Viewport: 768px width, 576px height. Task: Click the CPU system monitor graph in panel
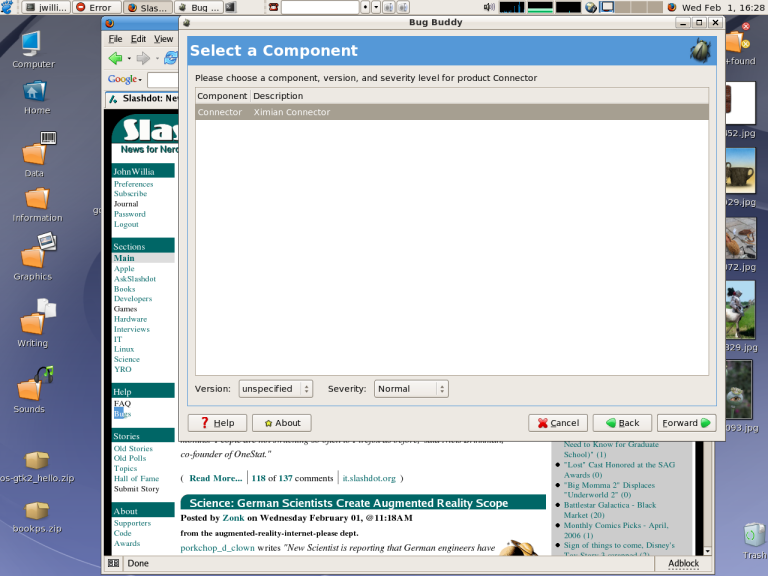pyautogui.click(x=512, y=7)
